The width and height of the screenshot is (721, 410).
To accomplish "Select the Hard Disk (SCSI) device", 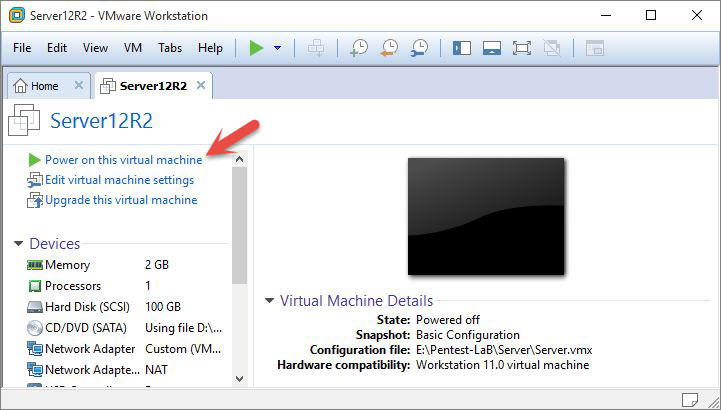I will (x=88, y=307).
